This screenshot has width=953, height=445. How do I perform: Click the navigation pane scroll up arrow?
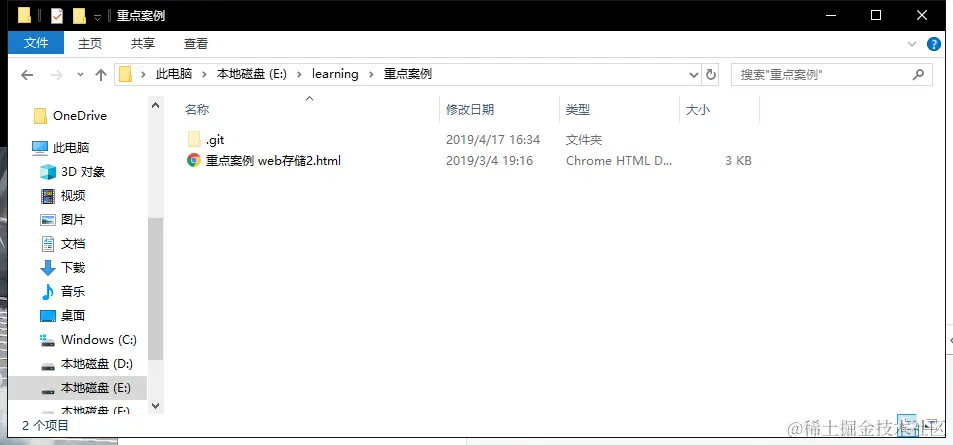[156, 105]
